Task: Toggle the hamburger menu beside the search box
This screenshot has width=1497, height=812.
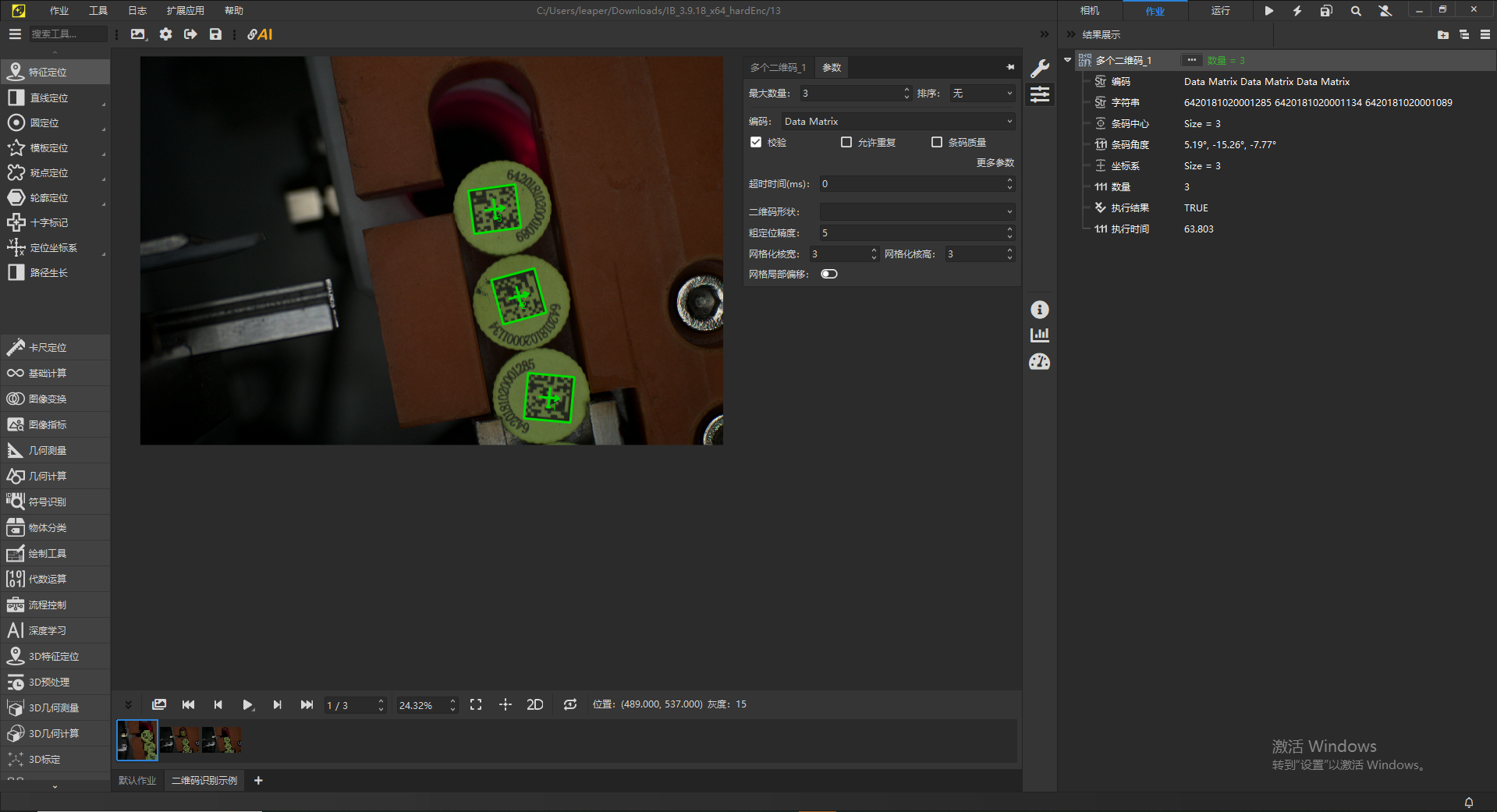Action: click(15, 34)
